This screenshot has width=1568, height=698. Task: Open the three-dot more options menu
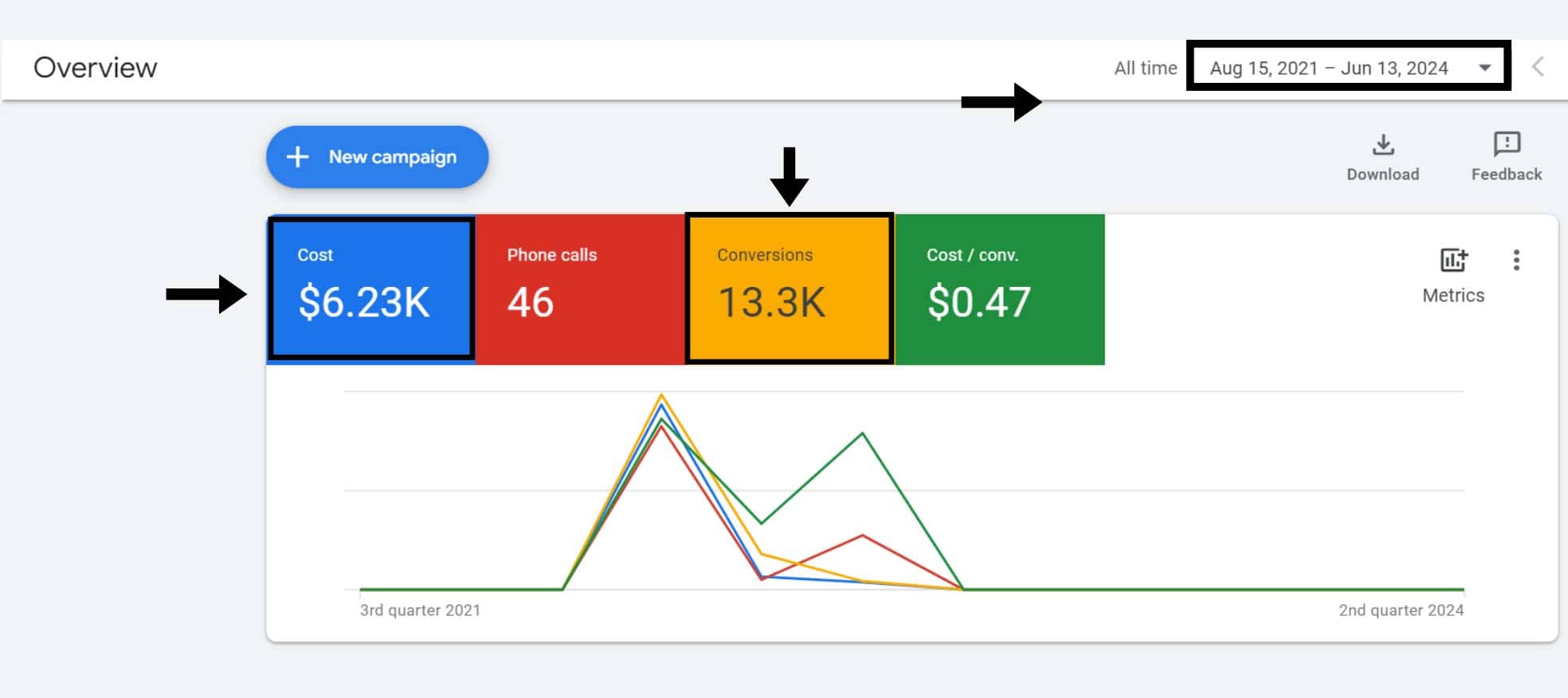coord(1516,261)
